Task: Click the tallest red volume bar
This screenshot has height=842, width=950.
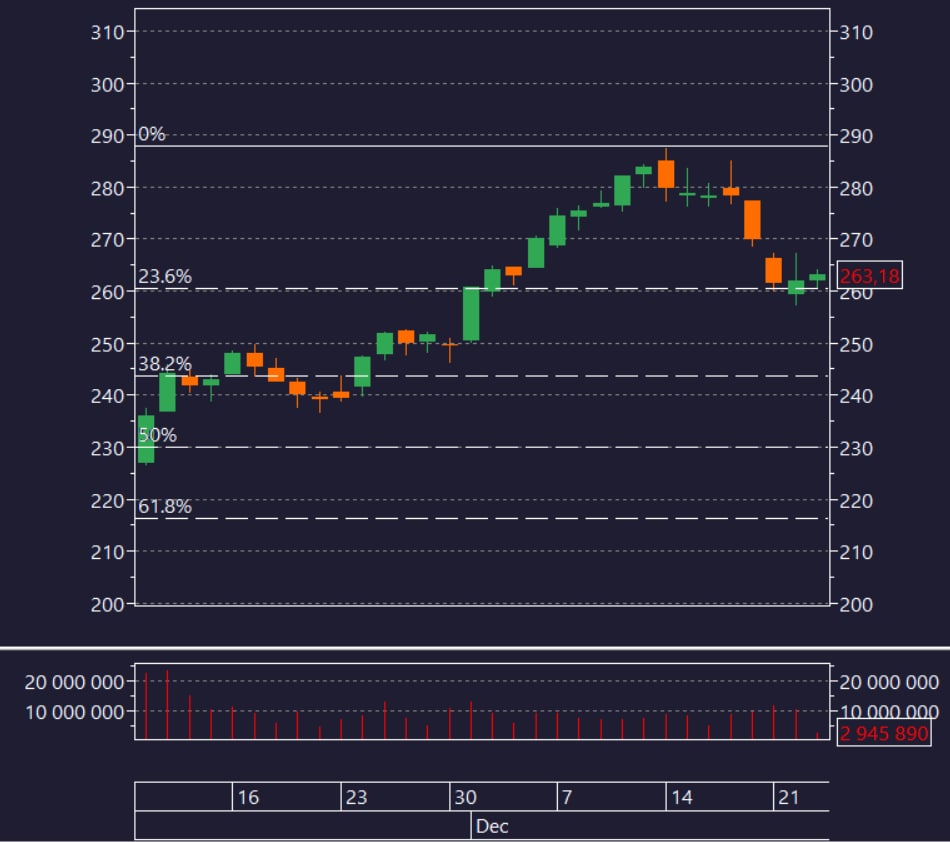Action: [x=167, y=704]
